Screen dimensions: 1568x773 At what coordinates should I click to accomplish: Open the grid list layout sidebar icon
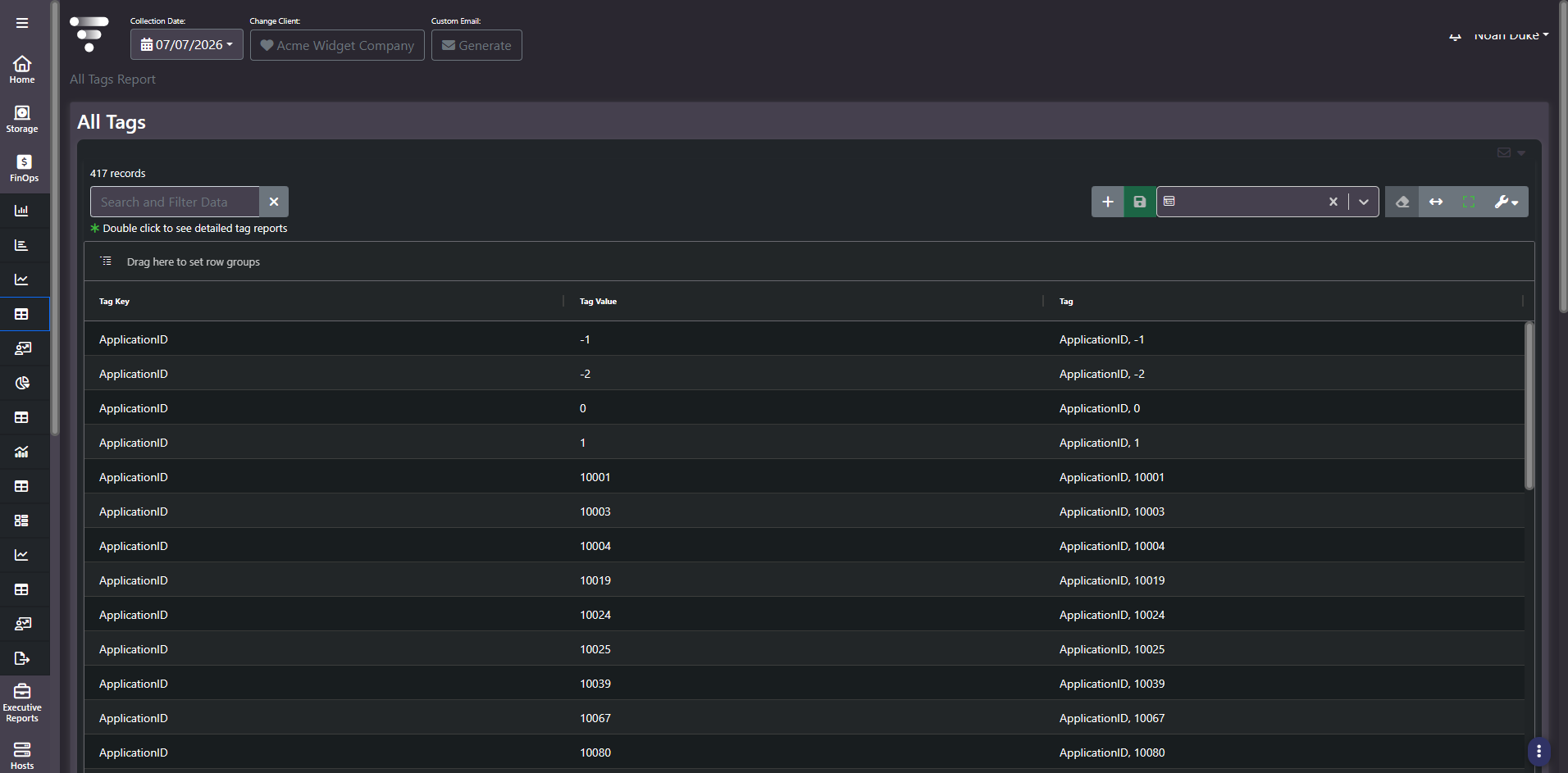coord(22,521)
